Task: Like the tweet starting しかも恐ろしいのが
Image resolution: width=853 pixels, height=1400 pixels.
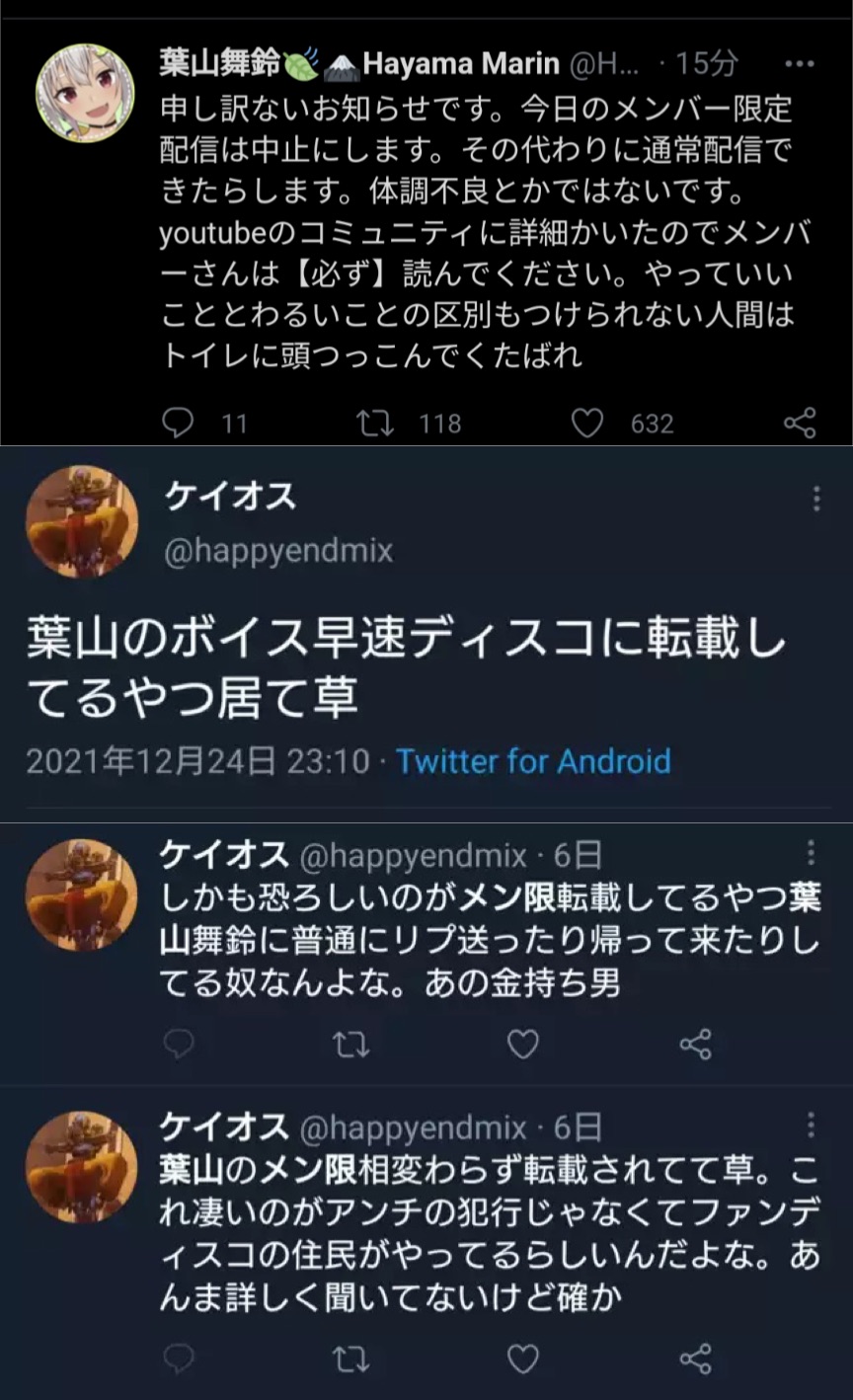Action: pyautogui.click(x=522, y=1044)
